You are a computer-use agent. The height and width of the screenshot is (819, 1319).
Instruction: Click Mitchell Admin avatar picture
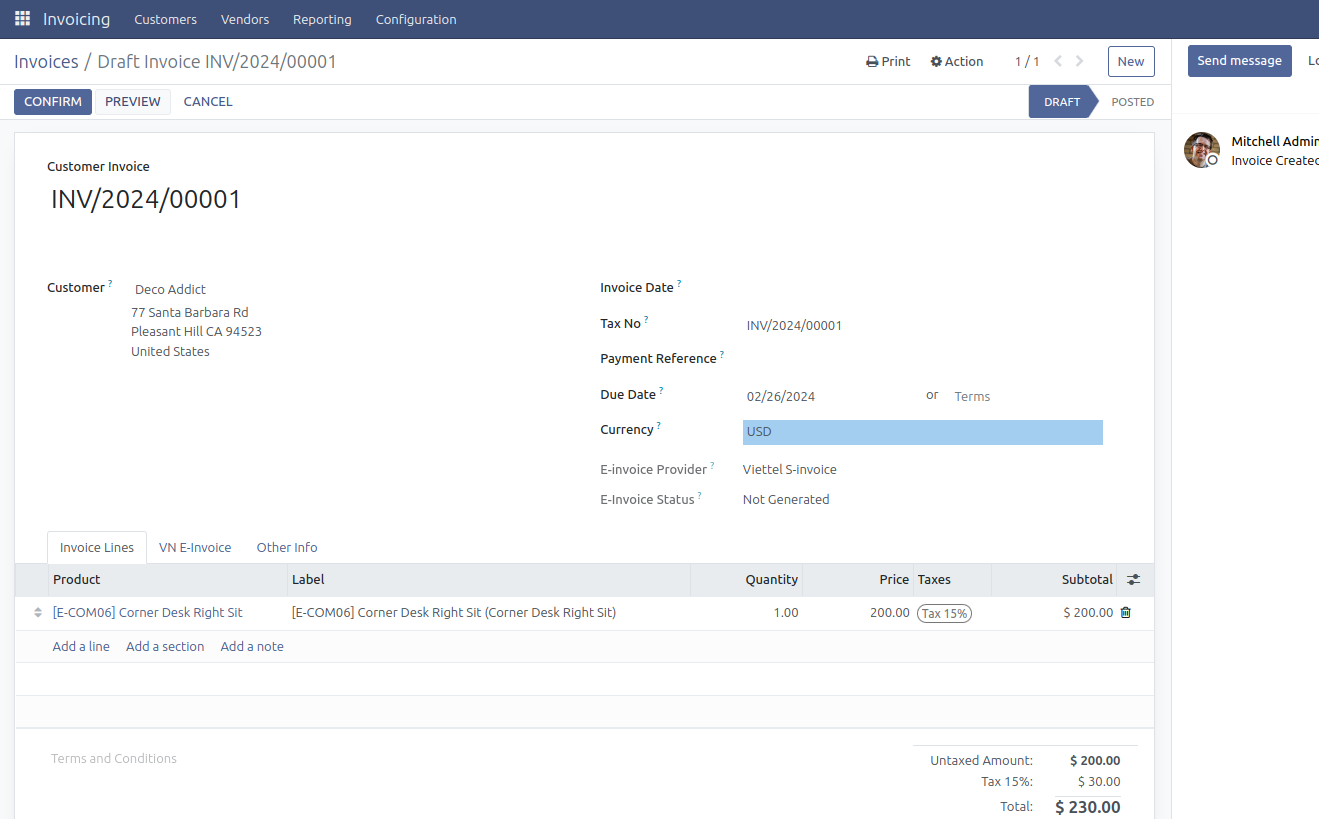[x=1201, y=150]
